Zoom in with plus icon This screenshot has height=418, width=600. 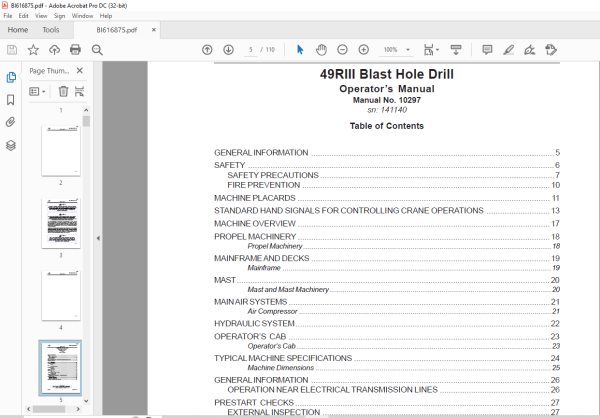pos(364,50)
